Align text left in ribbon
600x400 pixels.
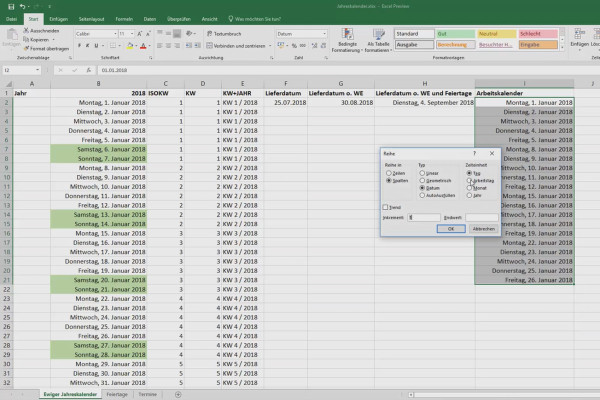[x=160, y=46]
